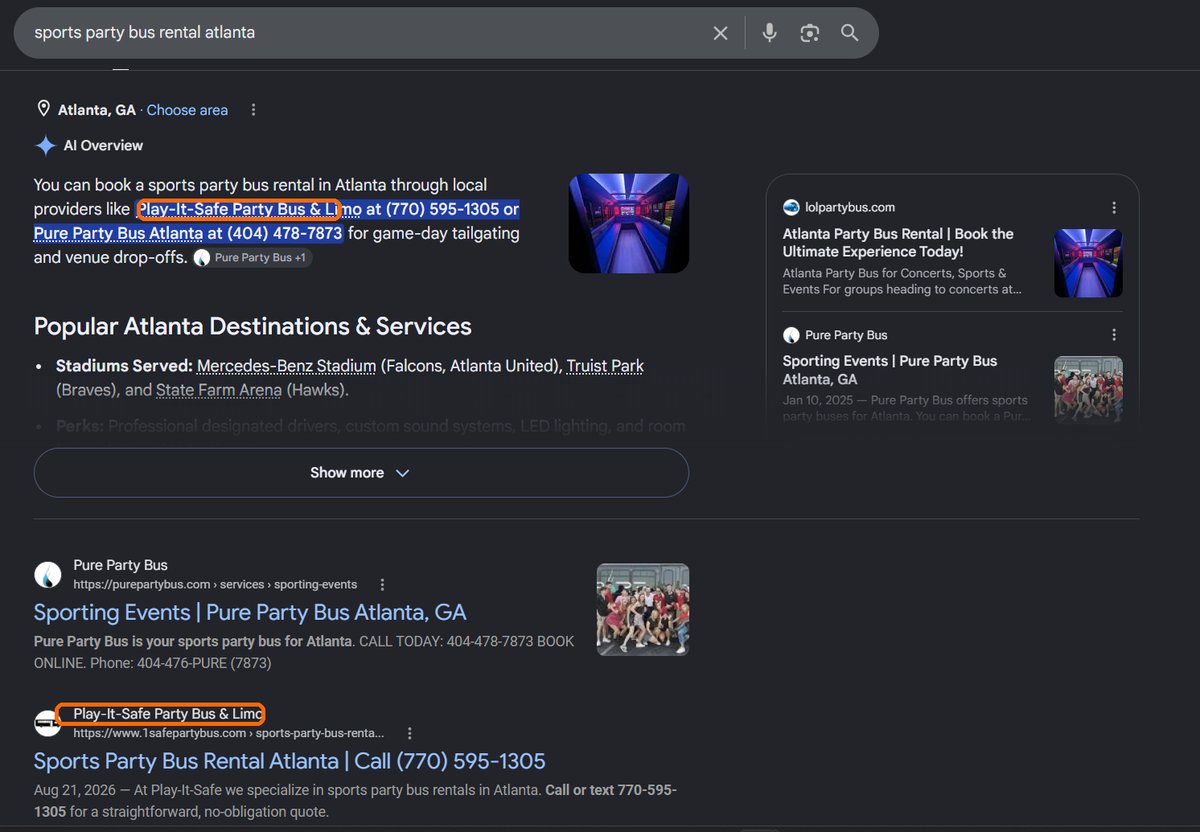Open State Farm Arena link
Screen dimensions: 1200x832
(219, 390)
